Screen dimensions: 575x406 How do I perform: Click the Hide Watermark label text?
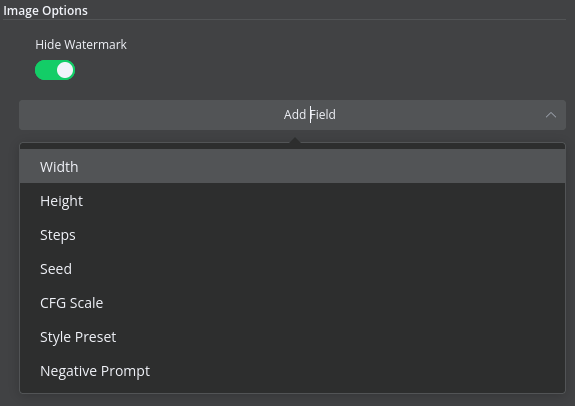pyautogui.click(x=81, y=44)
